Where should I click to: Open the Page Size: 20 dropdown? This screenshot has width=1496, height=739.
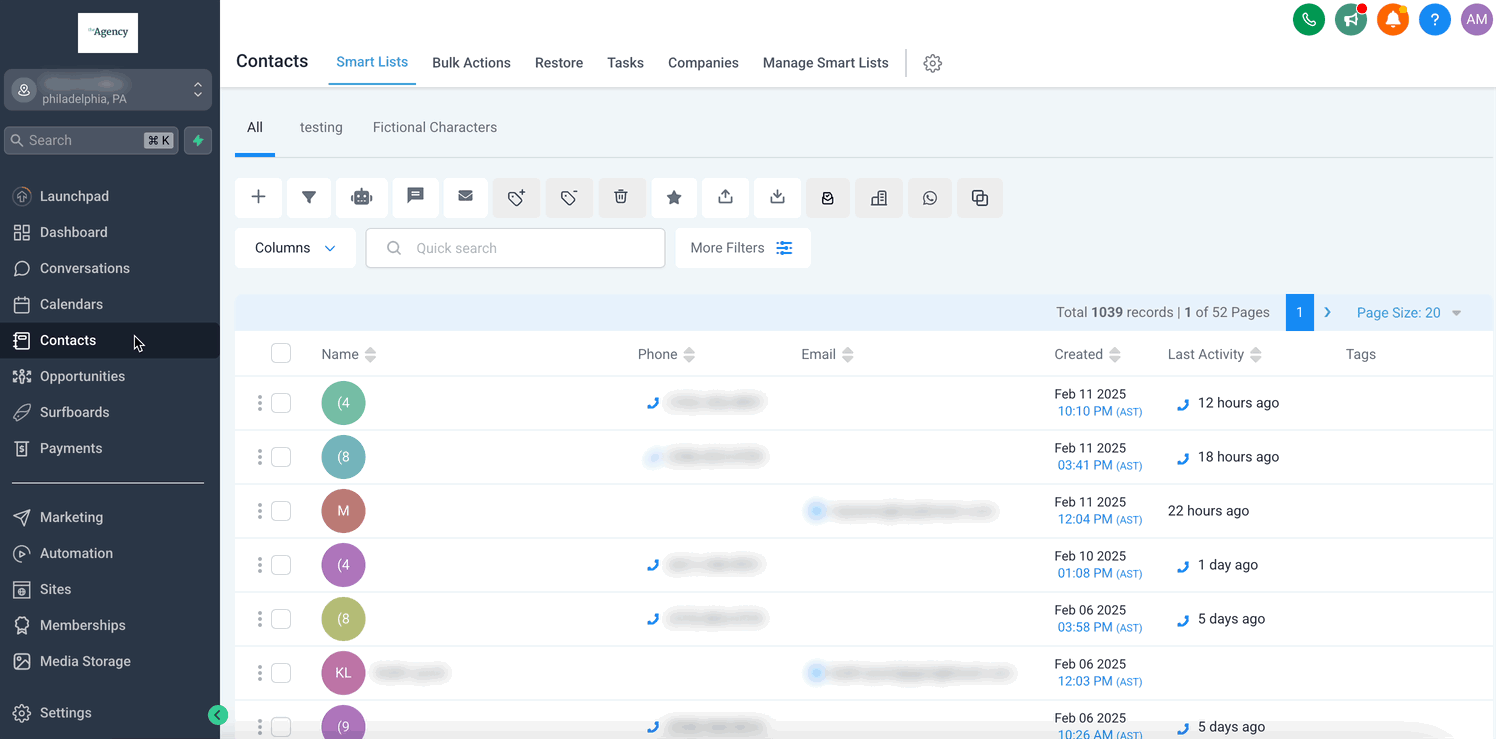pos(1409,313)
